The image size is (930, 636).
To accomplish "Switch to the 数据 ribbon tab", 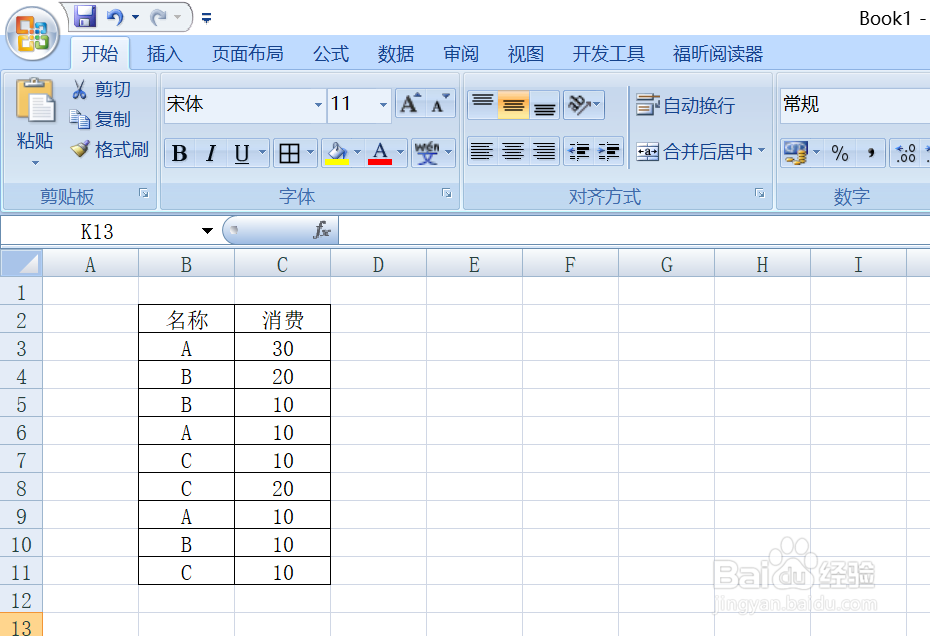I will [395, 54].
